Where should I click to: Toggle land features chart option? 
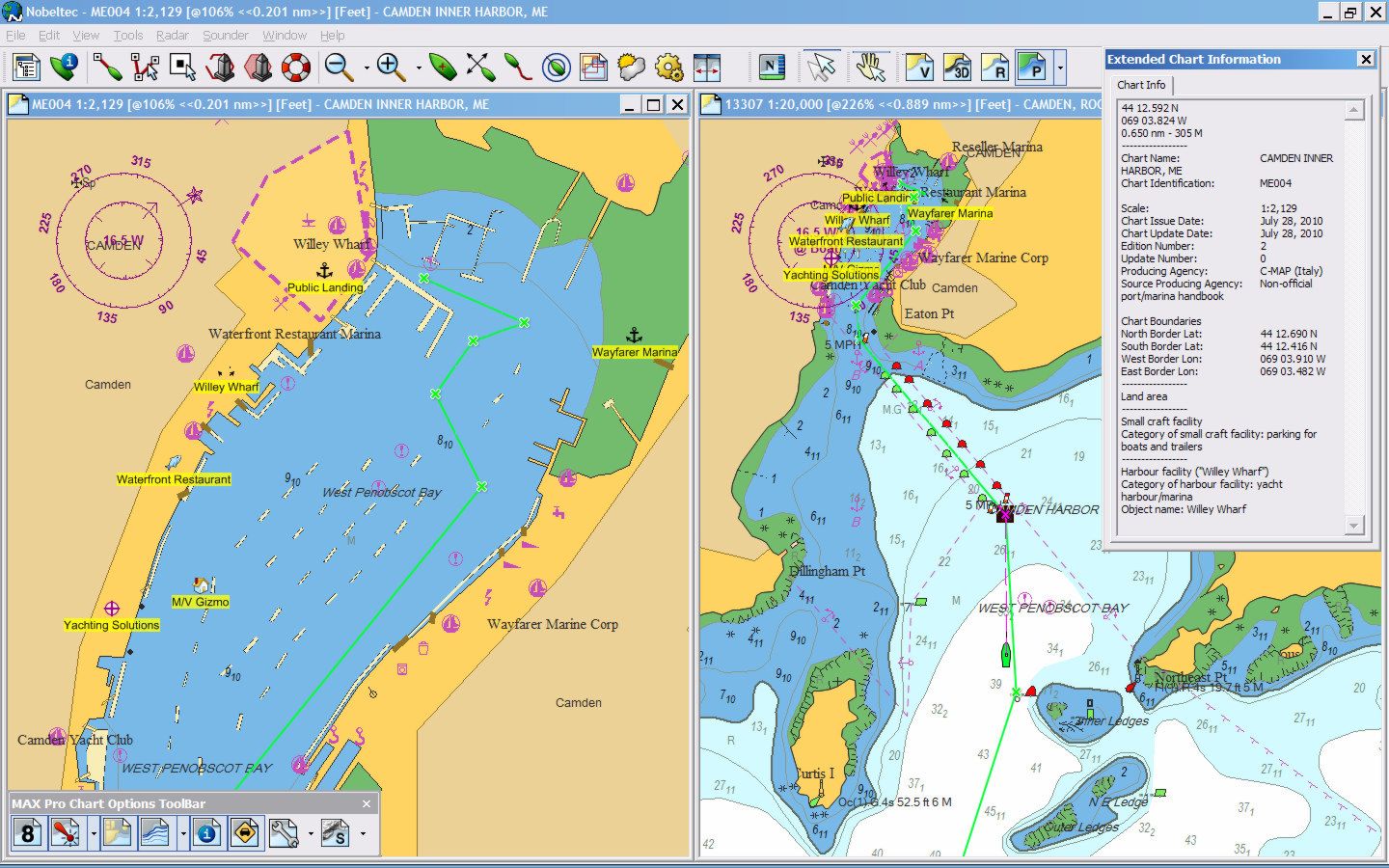coord(117,833)
